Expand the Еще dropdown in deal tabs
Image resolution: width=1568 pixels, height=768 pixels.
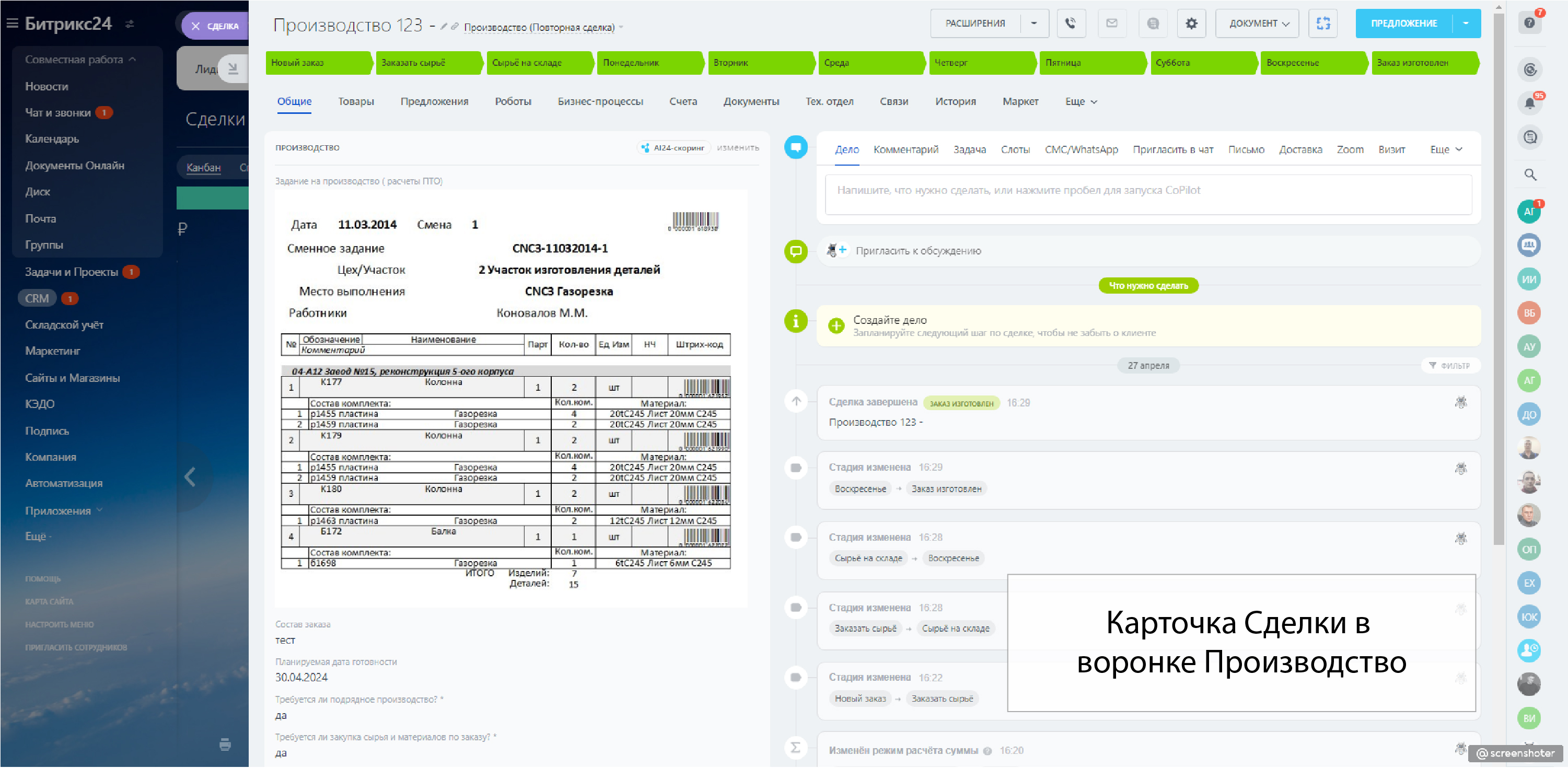(1081, 102)
